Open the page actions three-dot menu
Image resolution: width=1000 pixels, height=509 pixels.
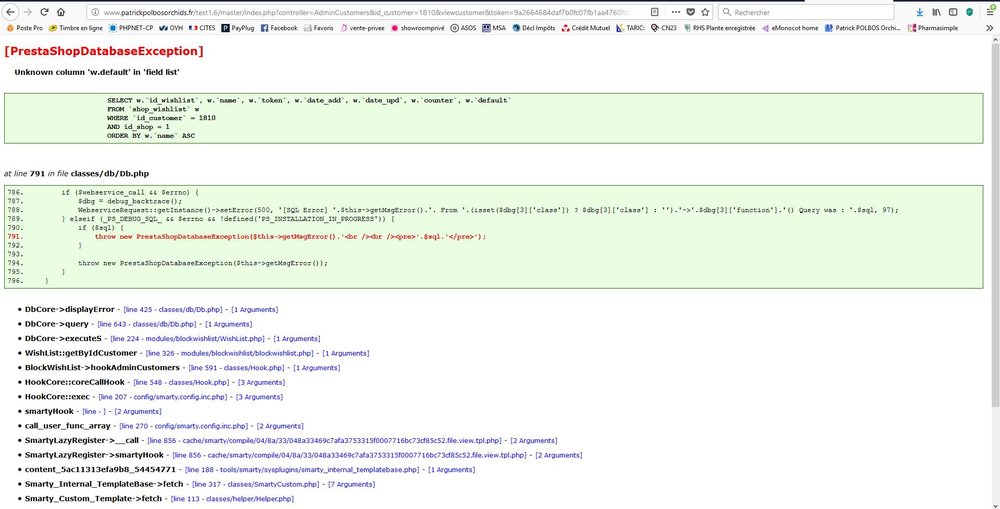pos(675,12)
